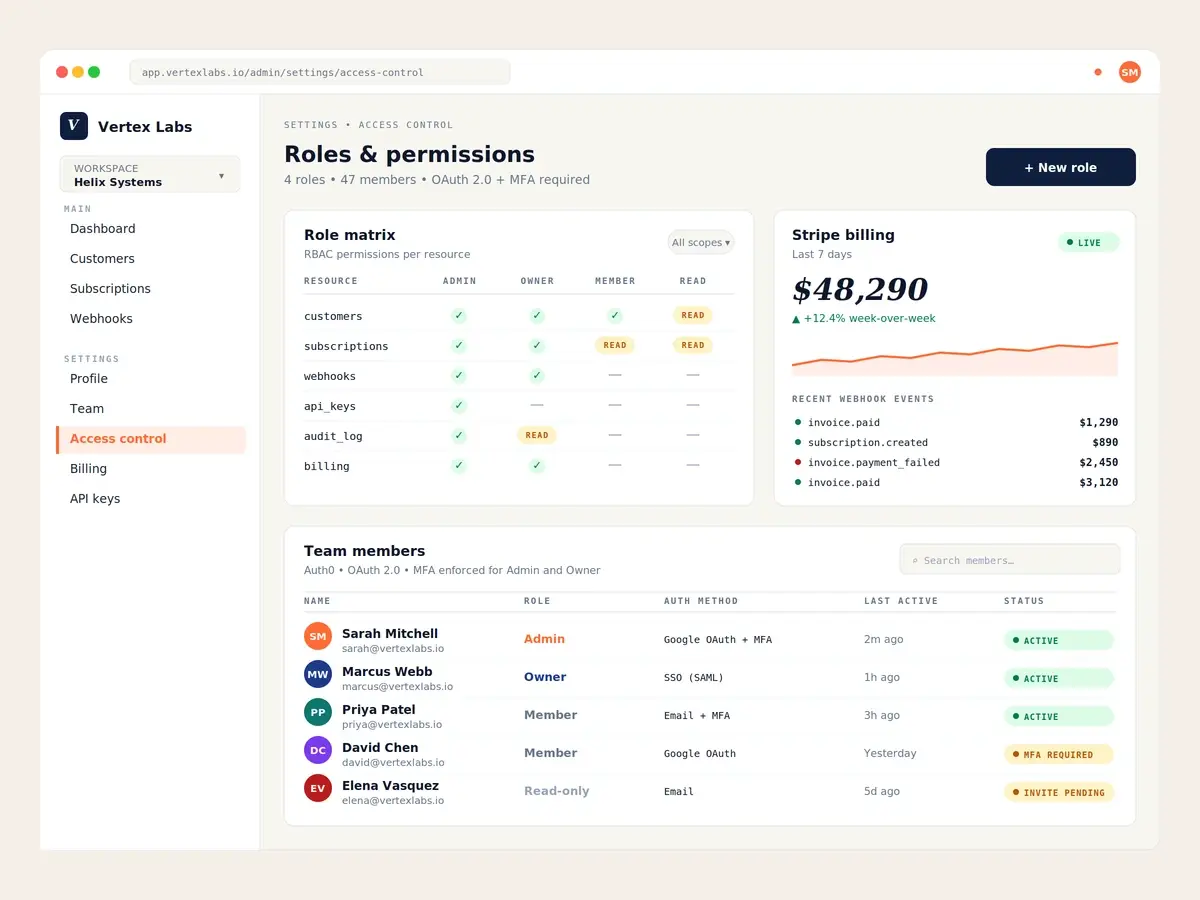Click the SSO (SAML) auth method cell

coord(693,677)
